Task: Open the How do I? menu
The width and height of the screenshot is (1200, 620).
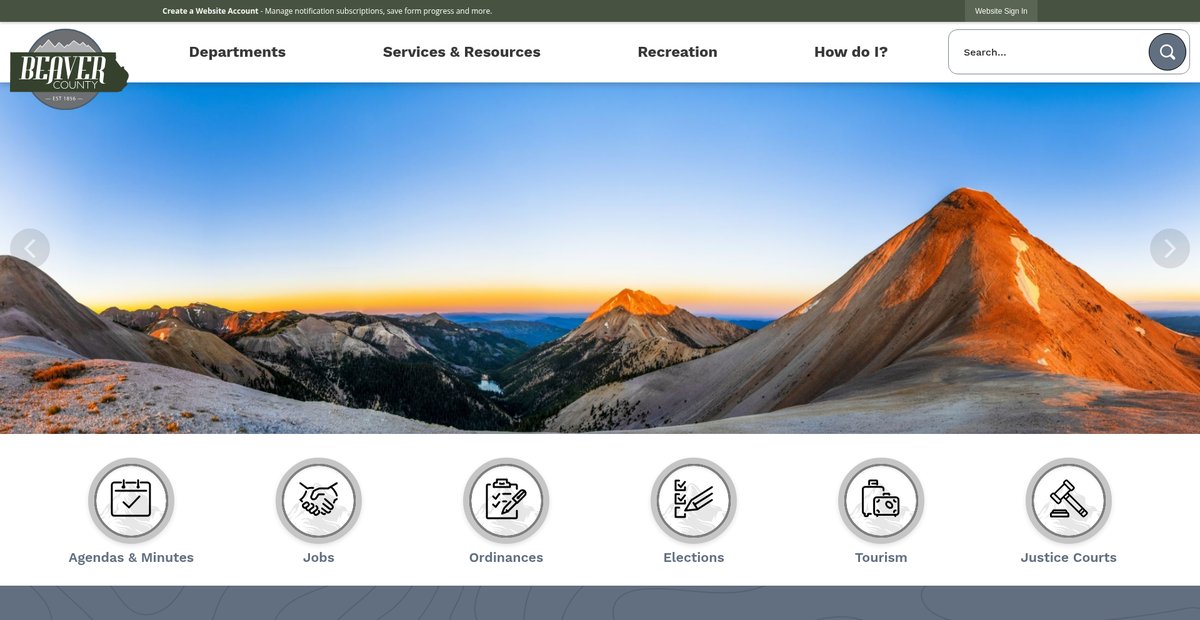Action: (x=851, y=52)
